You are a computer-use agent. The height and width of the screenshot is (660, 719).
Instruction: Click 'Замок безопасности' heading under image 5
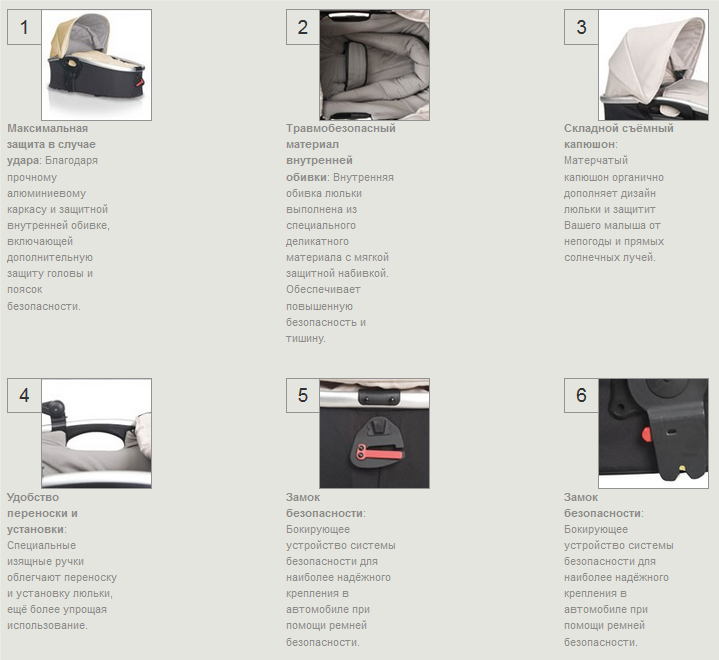(325, 505)
